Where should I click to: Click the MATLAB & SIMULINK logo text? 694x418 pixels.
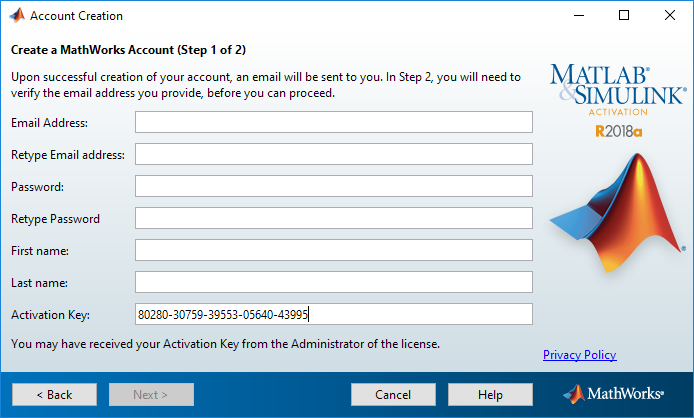click(618, 85)
